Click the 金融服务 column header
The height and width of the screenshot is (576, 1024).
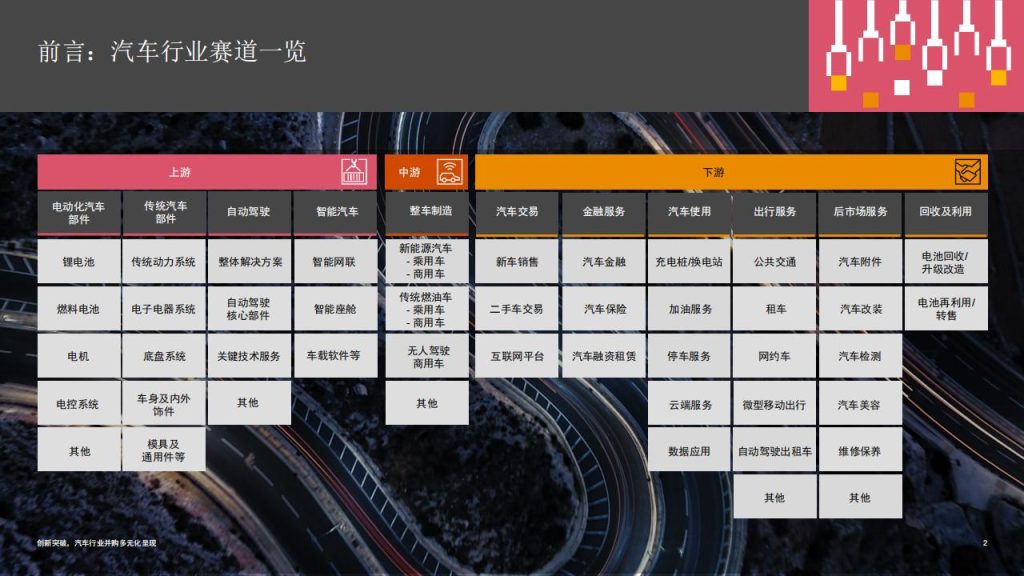coord(603,213)
